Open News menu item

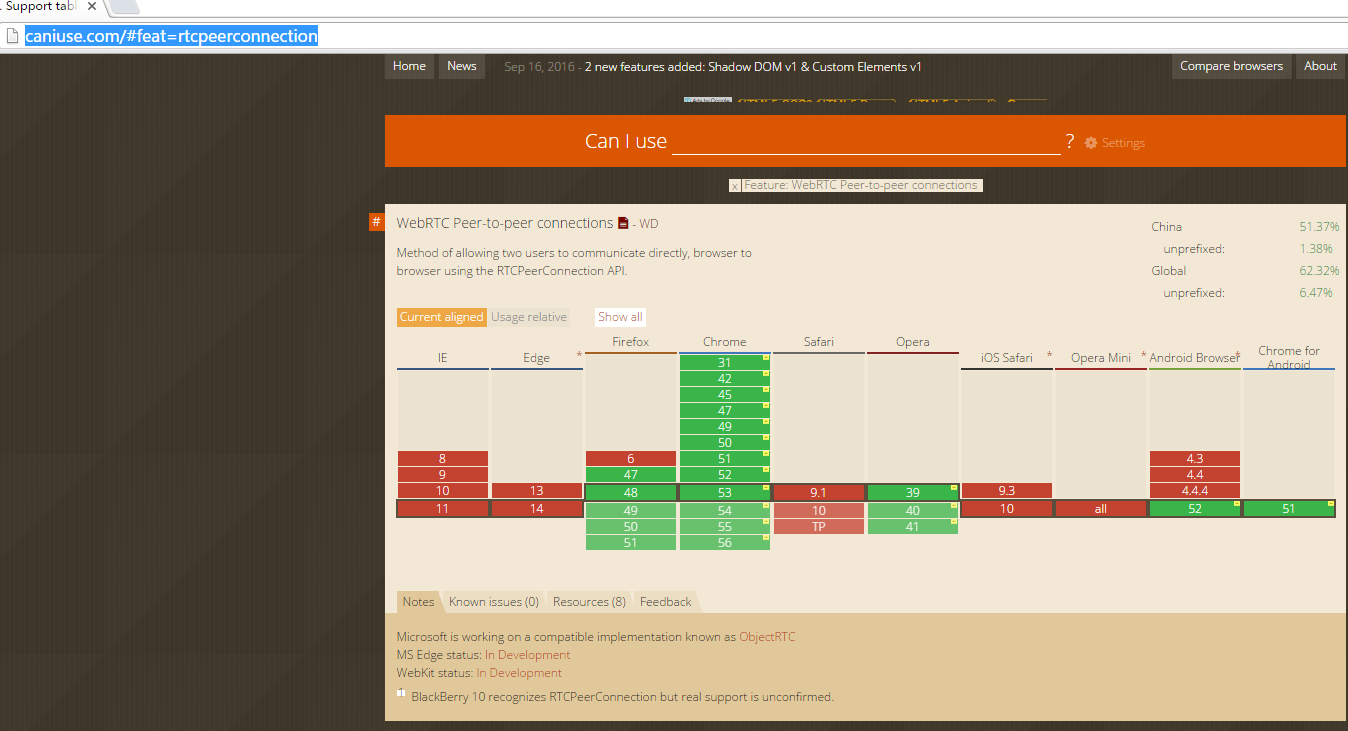point(462,66)
